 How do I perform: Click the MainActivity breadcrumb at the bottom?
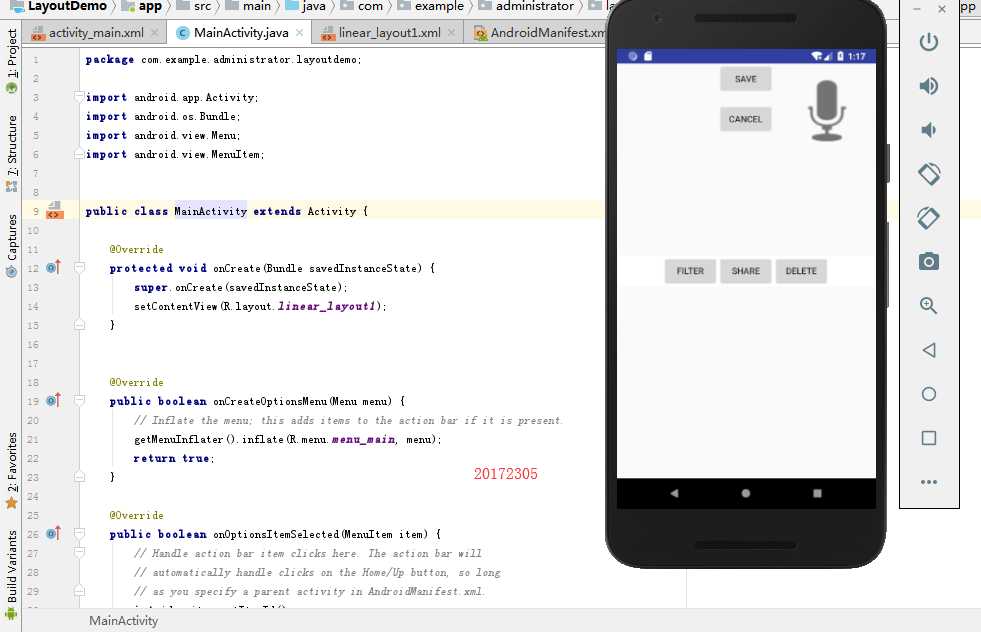[123, 620]
